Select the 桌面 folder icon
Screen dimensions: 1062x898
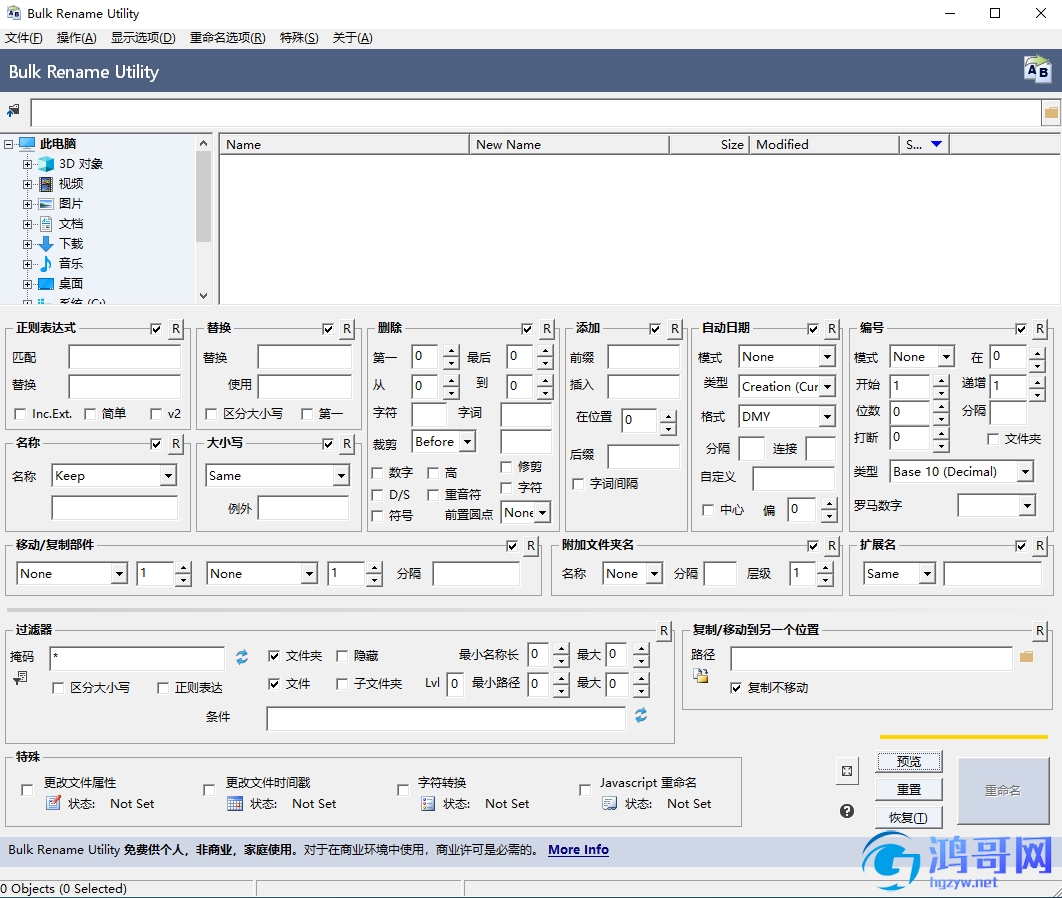click(46, 284)
